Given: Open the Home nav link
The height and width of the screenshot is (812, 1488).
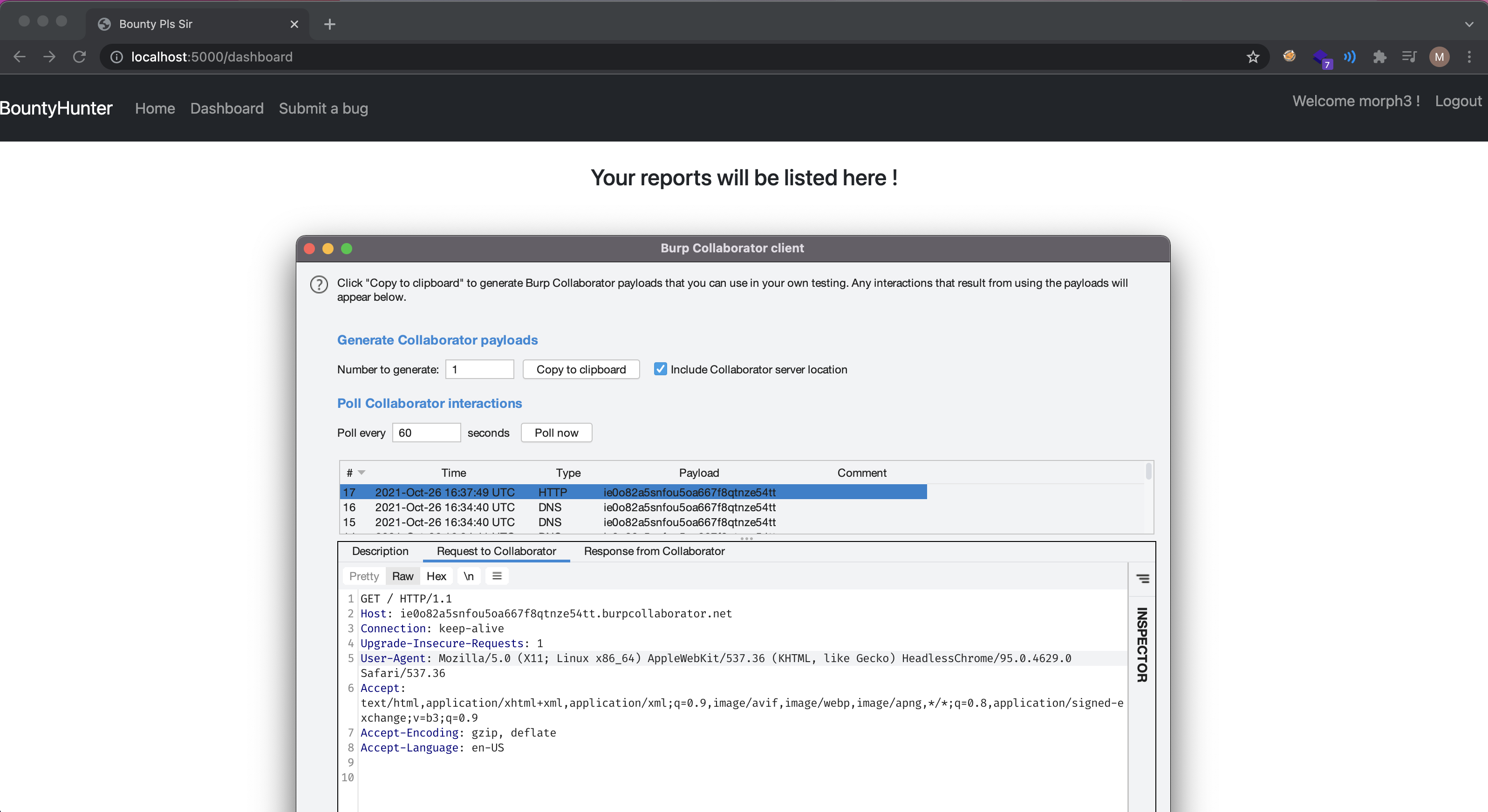Looking at the screenshot, I should point(155,108).
